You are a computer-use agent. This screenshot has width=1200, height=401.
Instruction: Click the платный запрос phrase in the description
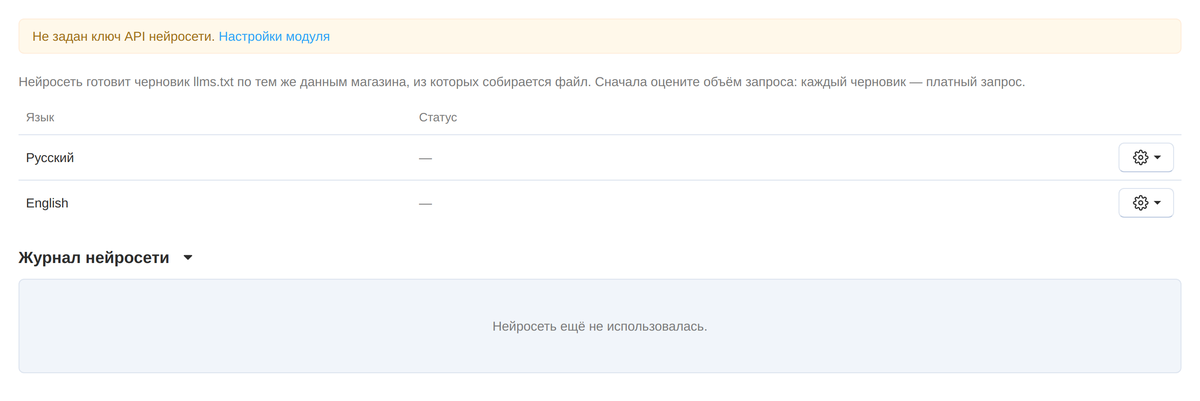point(975,81)
